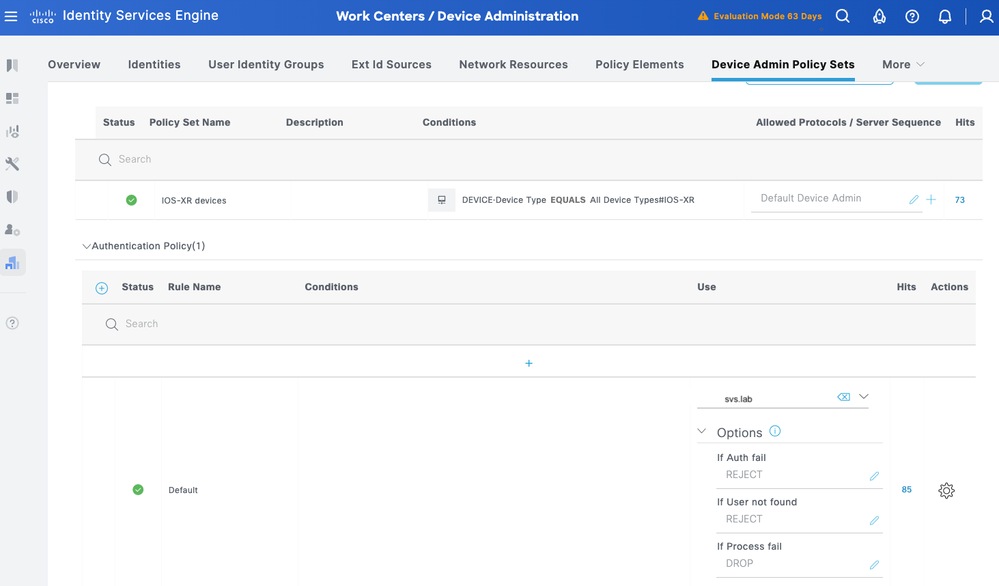The height and width of the screenshot is (586, 999).
Task: Click the device condition icon in IOS-XR row
Action: (x=442, y=200)
